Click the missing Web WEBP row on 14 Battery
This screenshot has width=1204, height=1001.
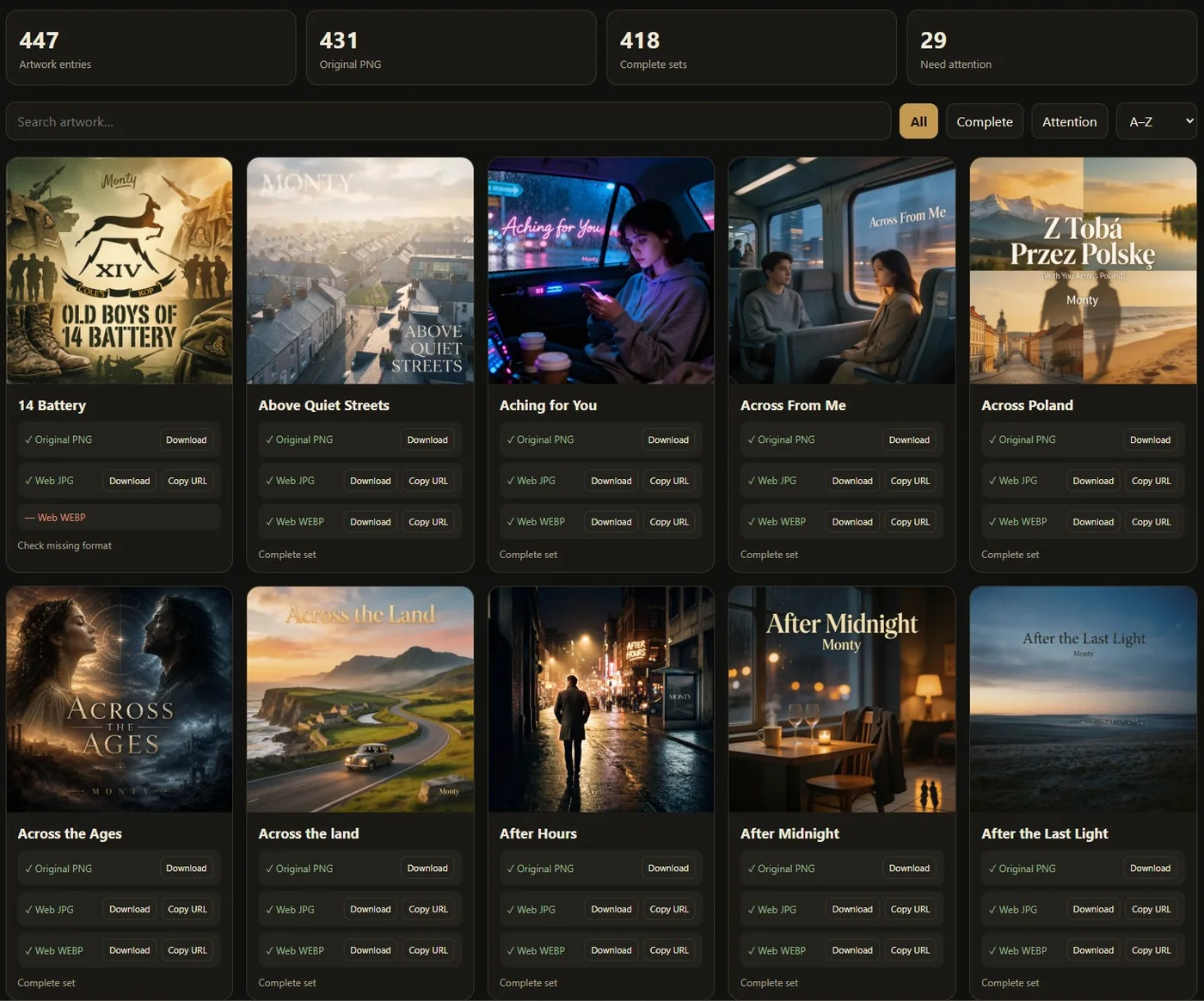pos(120,517)
